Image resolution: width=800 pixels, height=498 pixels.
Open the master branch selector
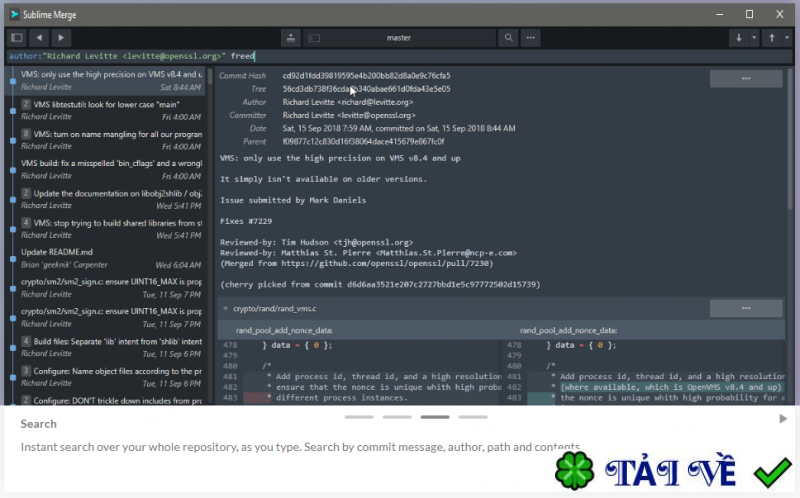click(399, 38)
